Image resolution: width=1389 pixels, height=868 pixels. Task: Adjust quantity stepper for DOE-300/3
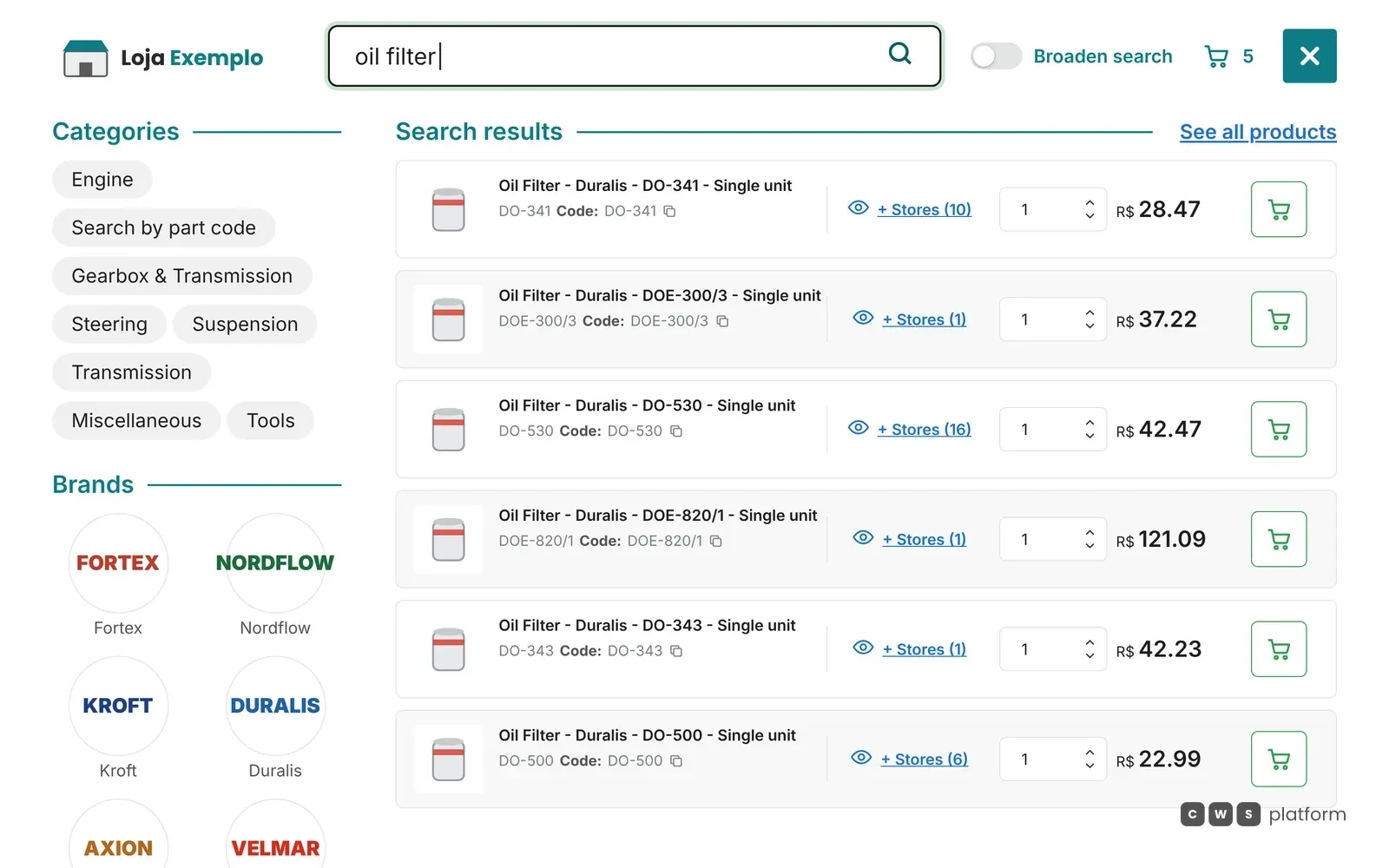click(x=1089, y=319)
